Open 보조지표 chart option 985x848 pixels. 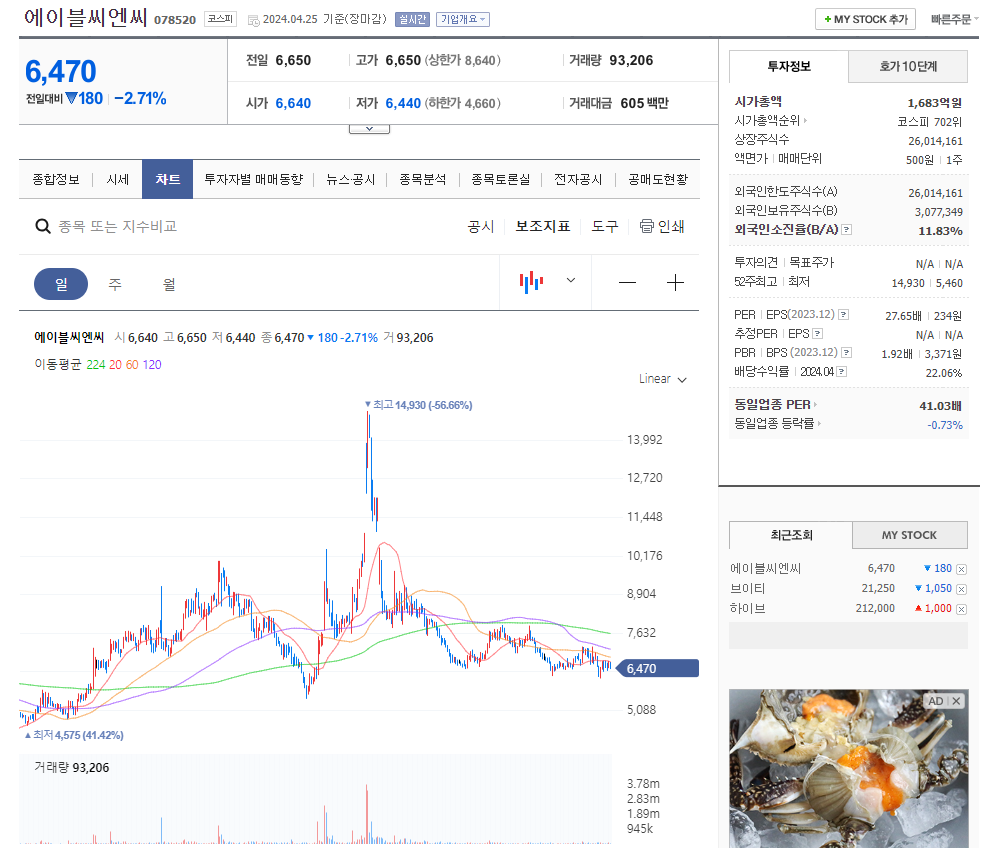click(543, 226)
